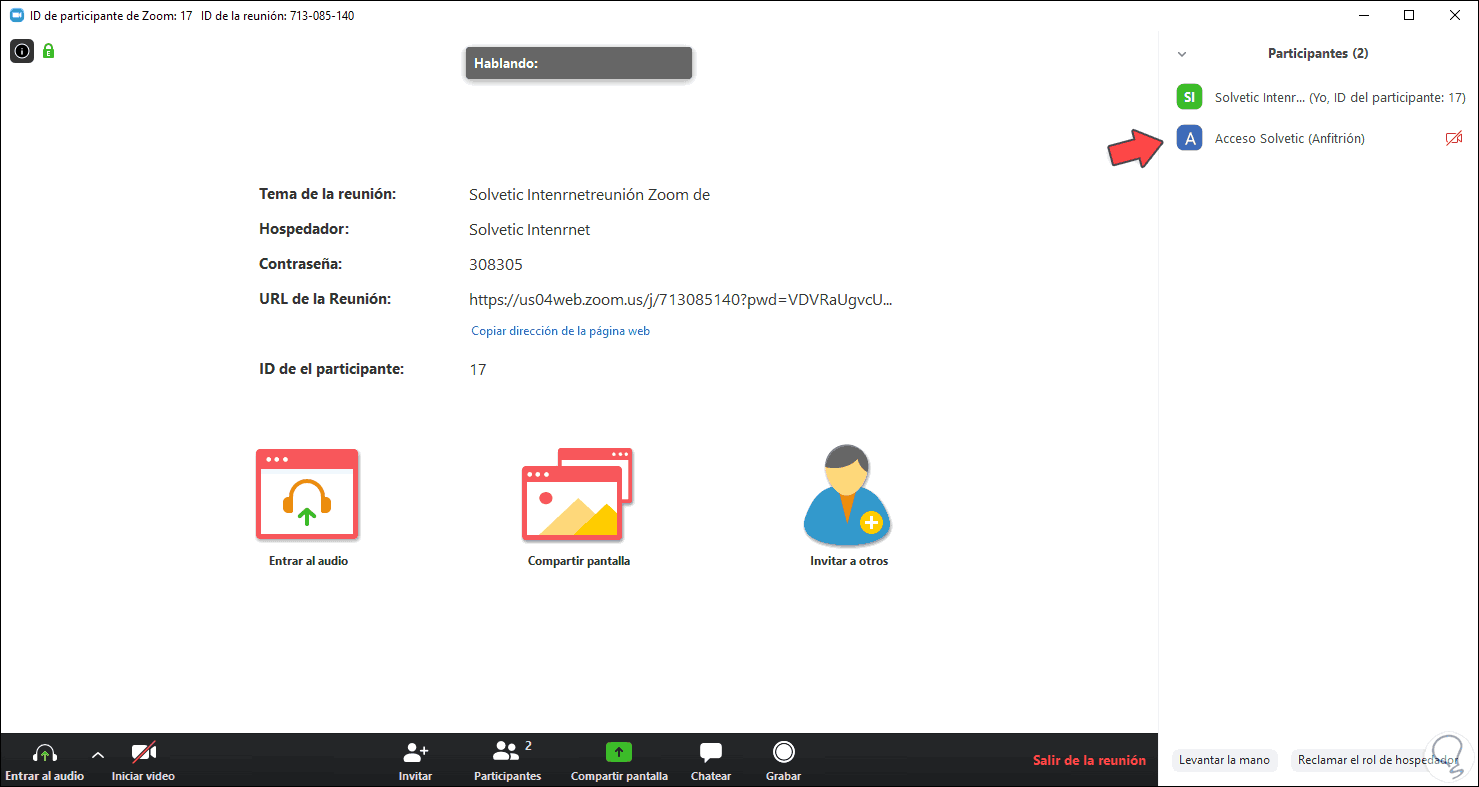Viewport: 1479px width, 787px height.
Task: Select participant Acceso Solvetic (Anfitrión)
Action: tap(1318, 138)
